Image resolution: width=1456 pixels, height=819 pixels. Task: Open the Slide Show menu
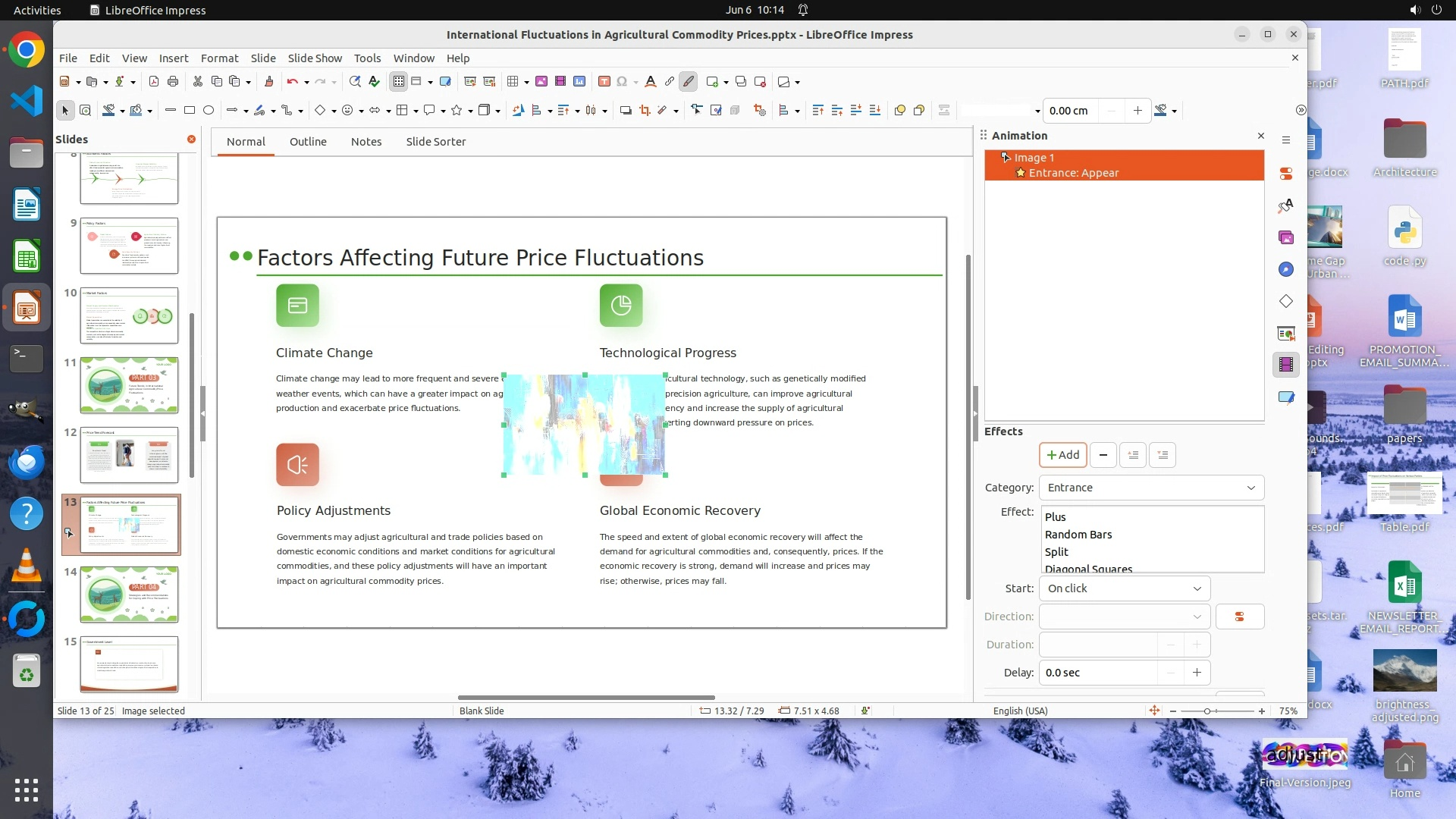(x=315, y=58)
